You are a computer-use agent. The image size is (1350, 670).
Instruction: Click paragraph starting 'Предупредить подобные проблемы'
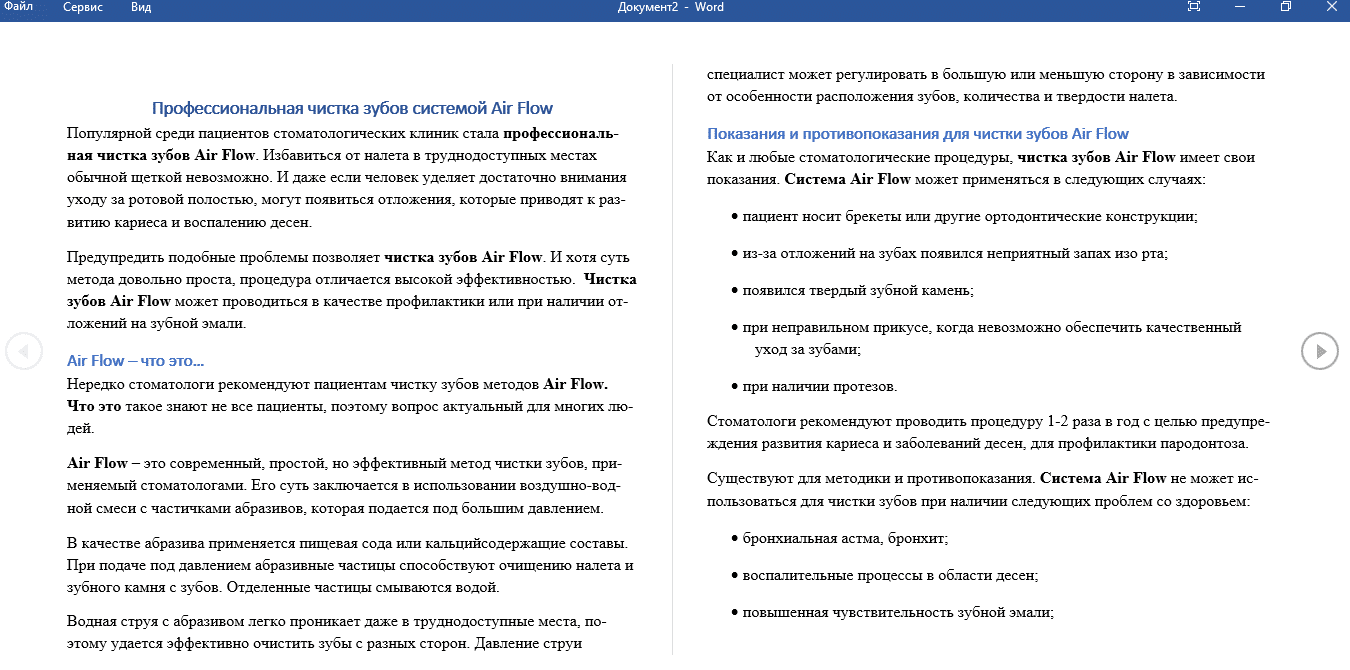[x=351, y=290]
